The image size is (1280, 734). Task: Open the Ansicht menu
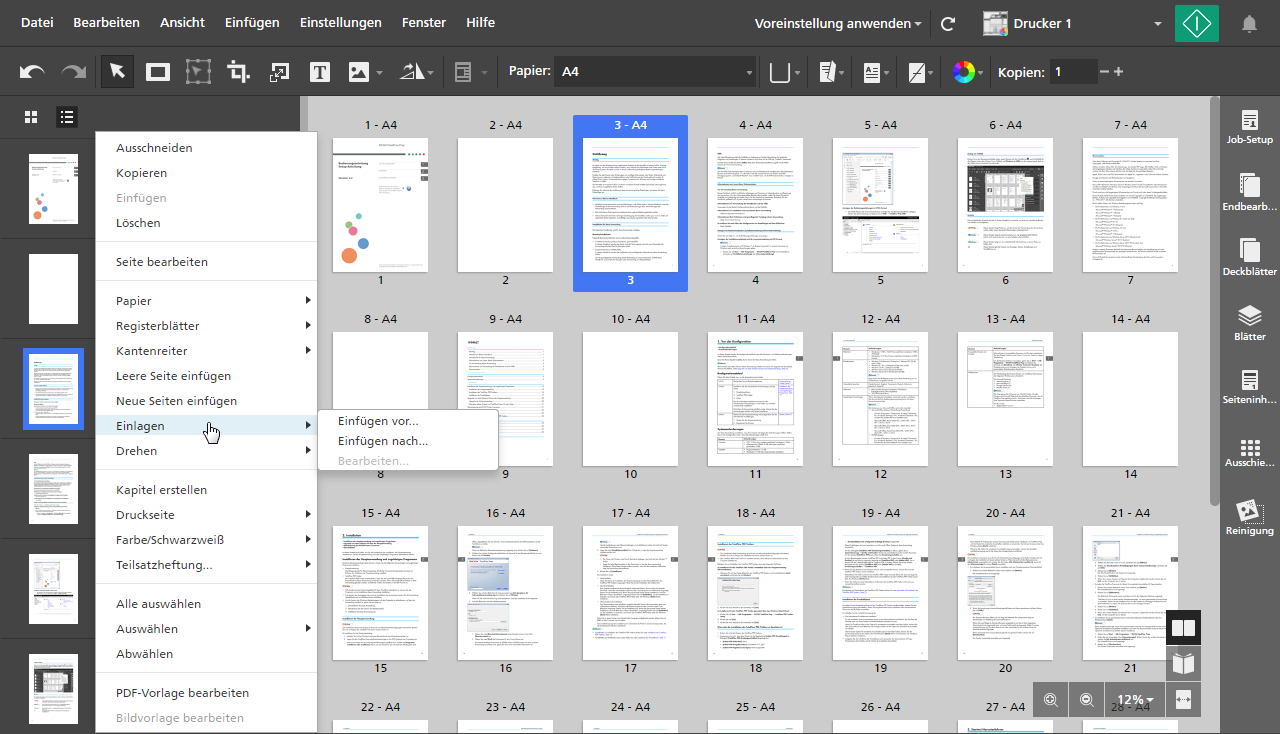tap(182, 22)
